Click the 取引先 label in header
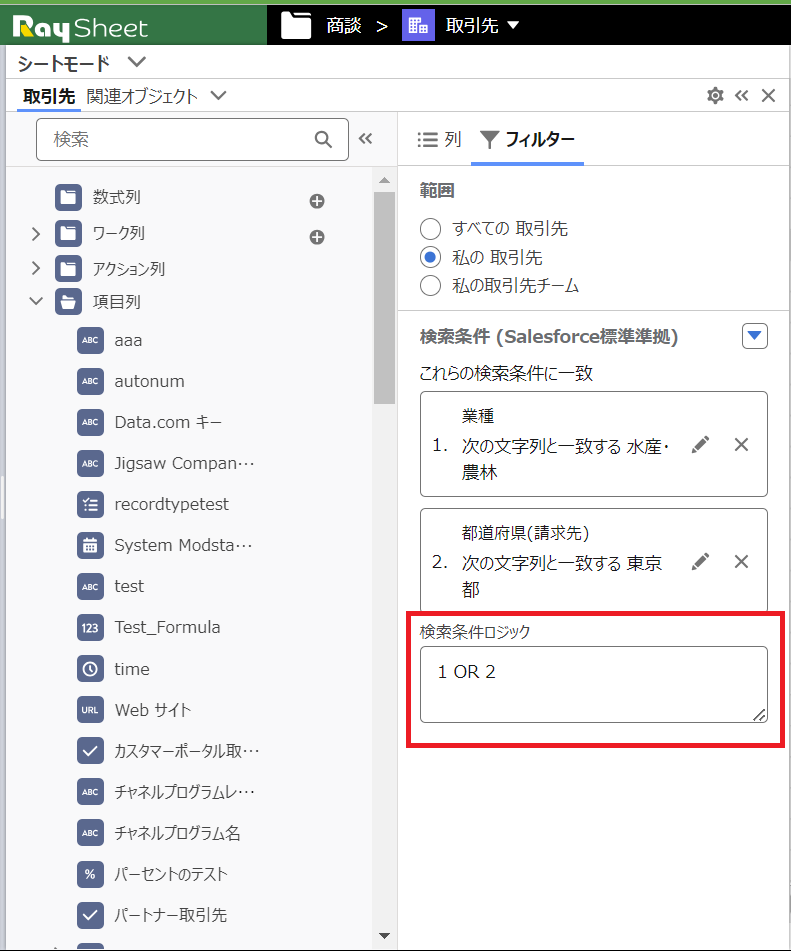This screenshot has width=791, height=951. pos(472,25)
